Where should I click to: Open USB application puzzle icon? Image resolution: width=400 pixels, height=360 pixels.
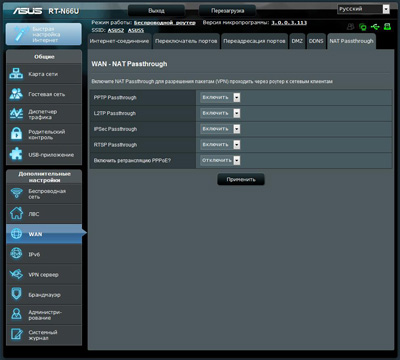pos(16,154)
